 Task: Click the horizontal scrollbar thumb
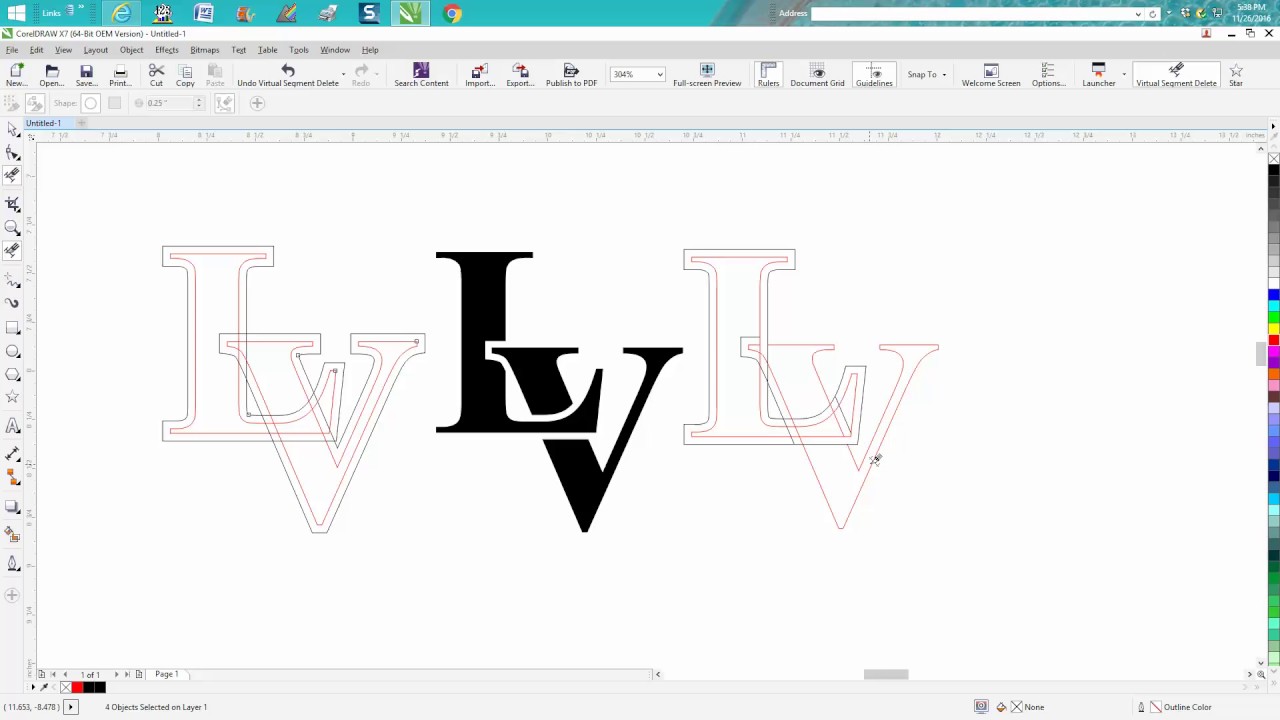coord(885,674)
